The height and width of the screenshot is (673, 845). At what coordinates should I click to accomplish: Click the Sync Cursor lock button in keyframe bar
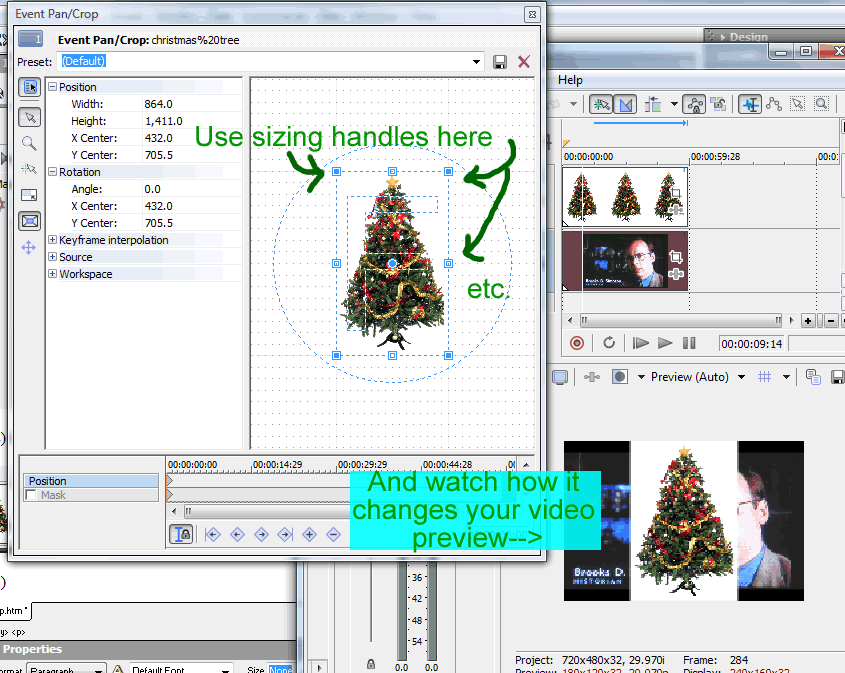coord(181,534)
